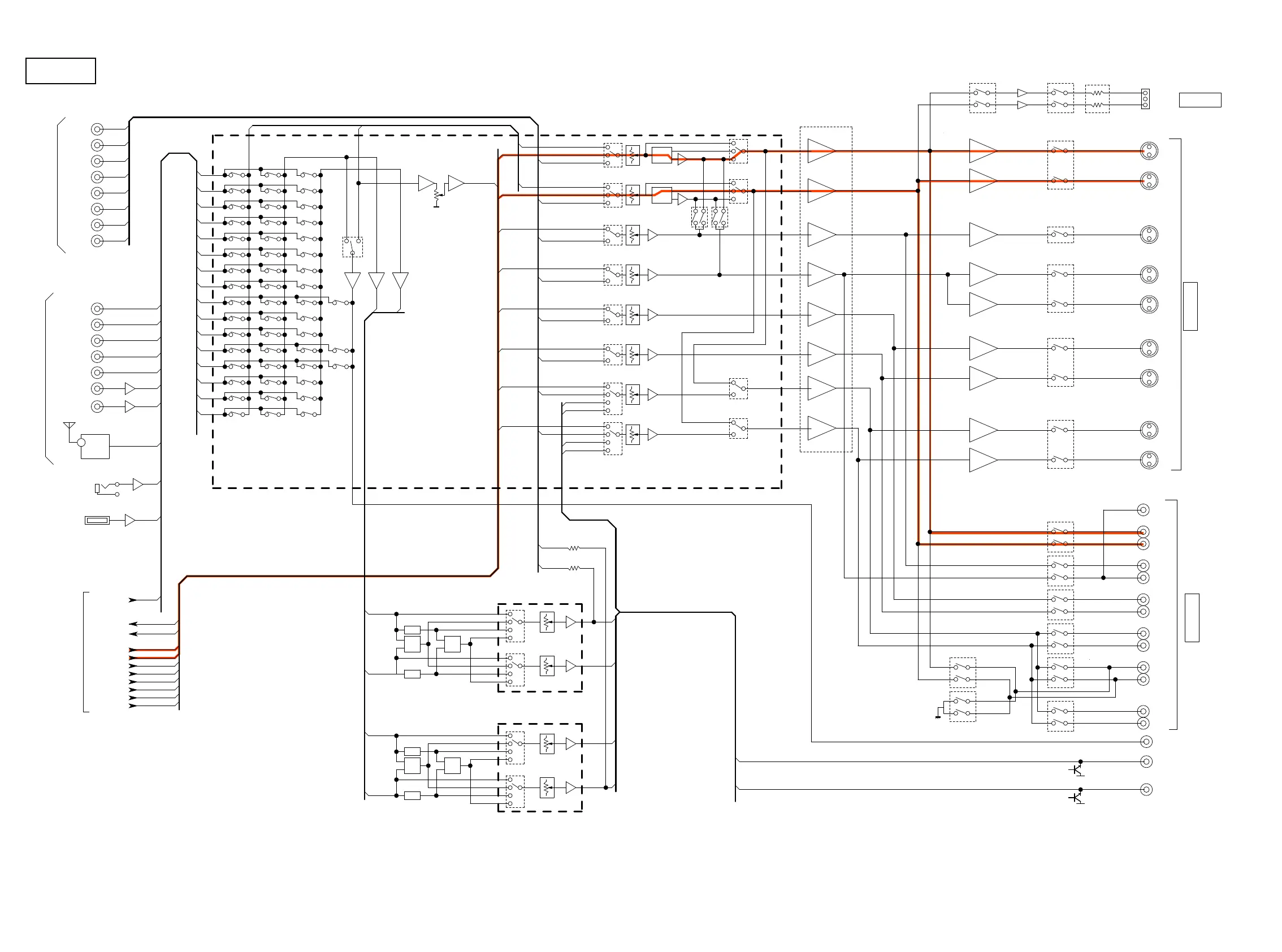
Task: Click the grounded potentiometer between two amplifiers
Action: [x=436, y=195]
